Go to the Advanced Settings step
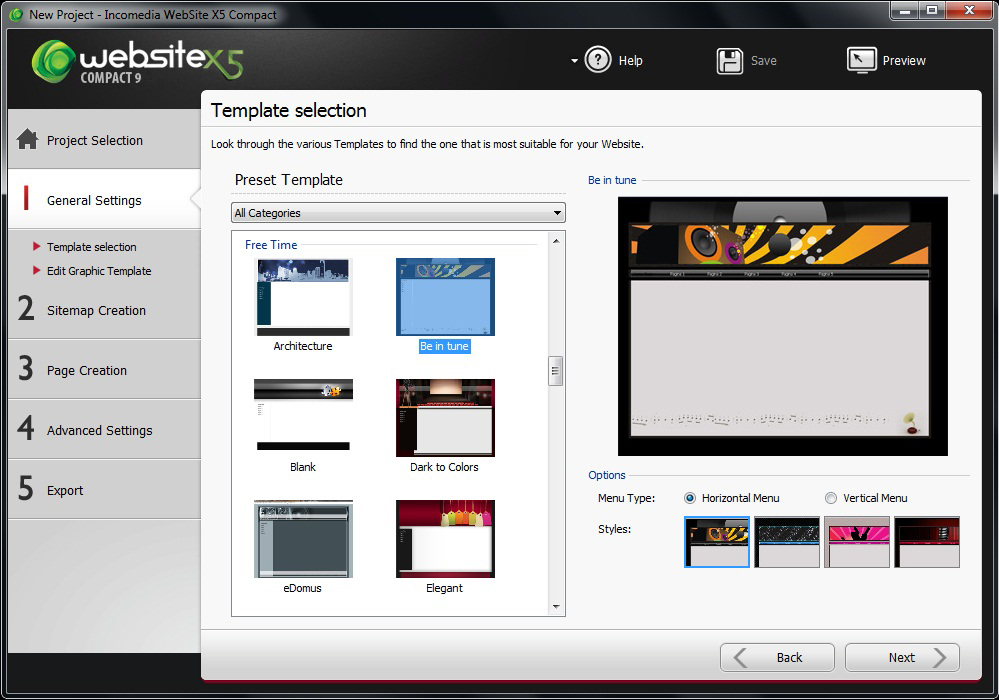999x700 pixels. 99,430
